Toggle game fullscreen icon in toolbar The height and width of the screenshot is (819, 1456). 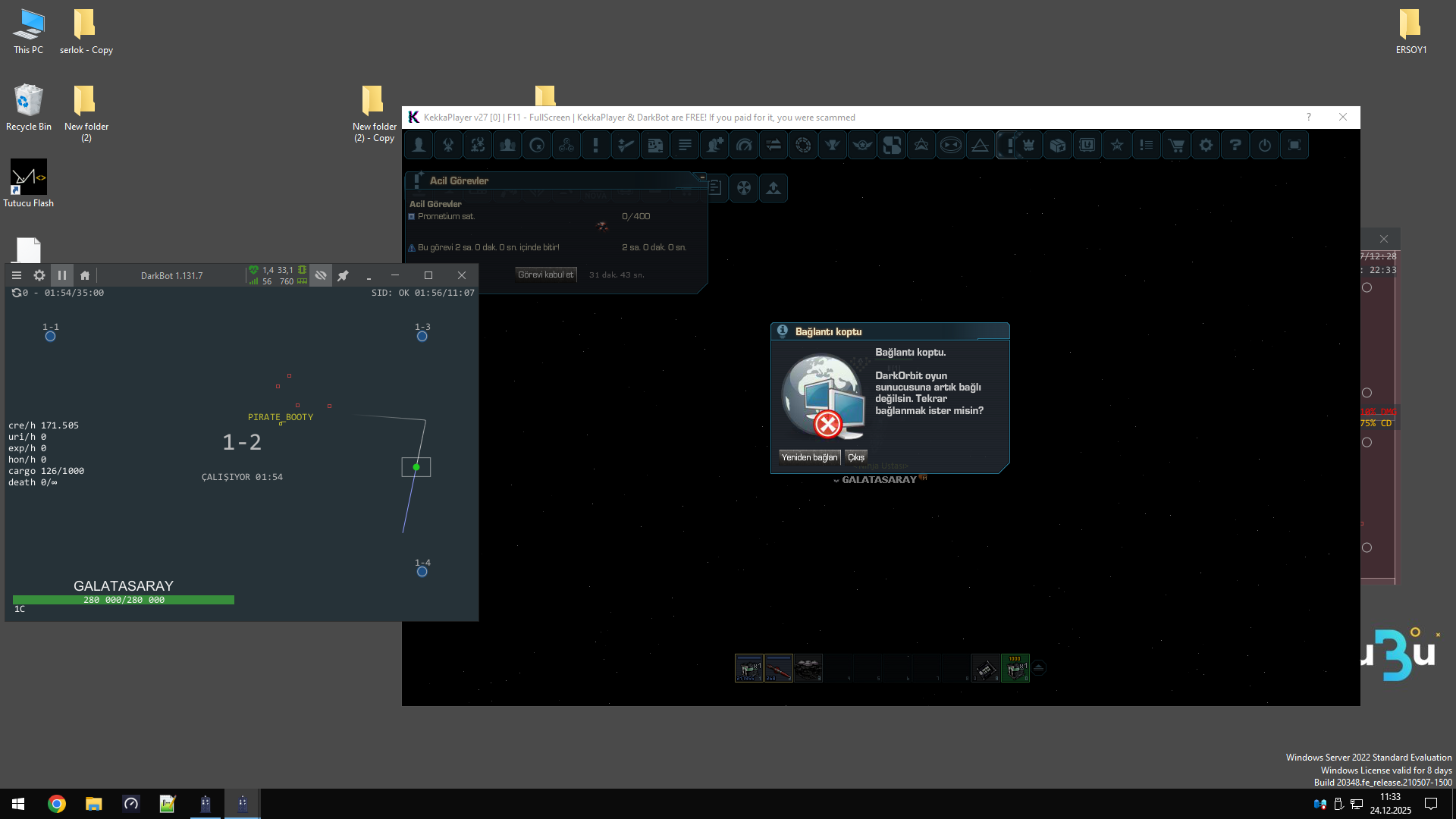coord(1294,145)
